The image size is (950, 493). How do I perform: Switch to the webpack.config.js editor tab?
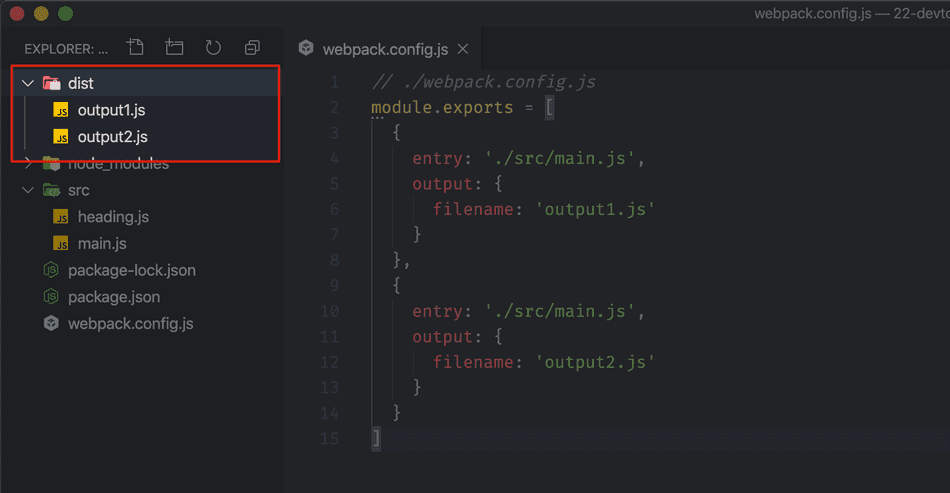385,49
